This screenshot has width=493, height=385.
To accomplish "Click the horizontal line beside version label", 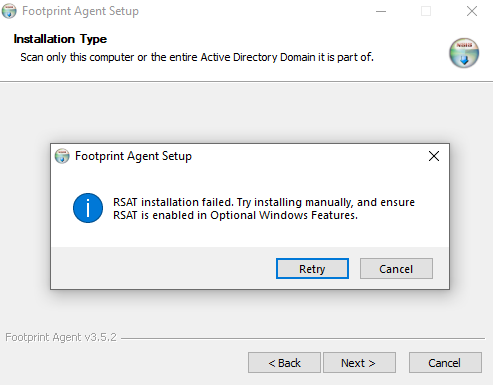I will point(303,338).
